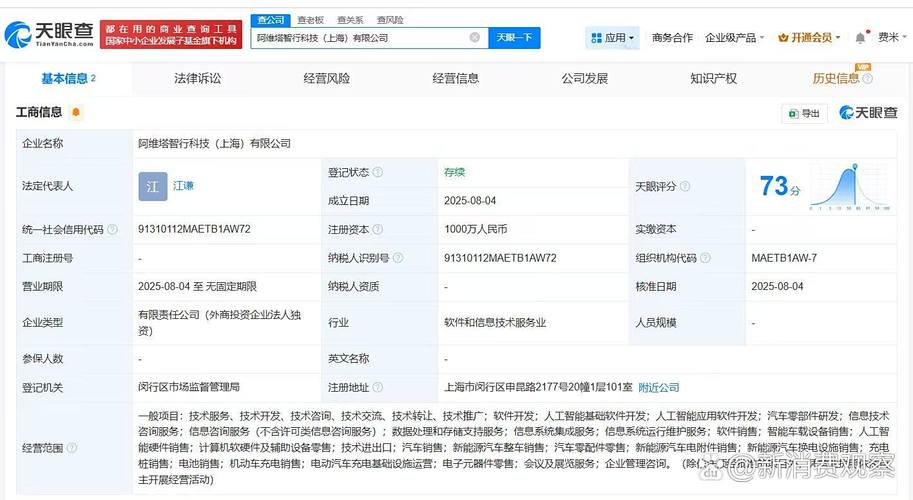Open the Tianyancha logo home link
The height and width of the screenshot is (500, 913).
tap(49, 35)
